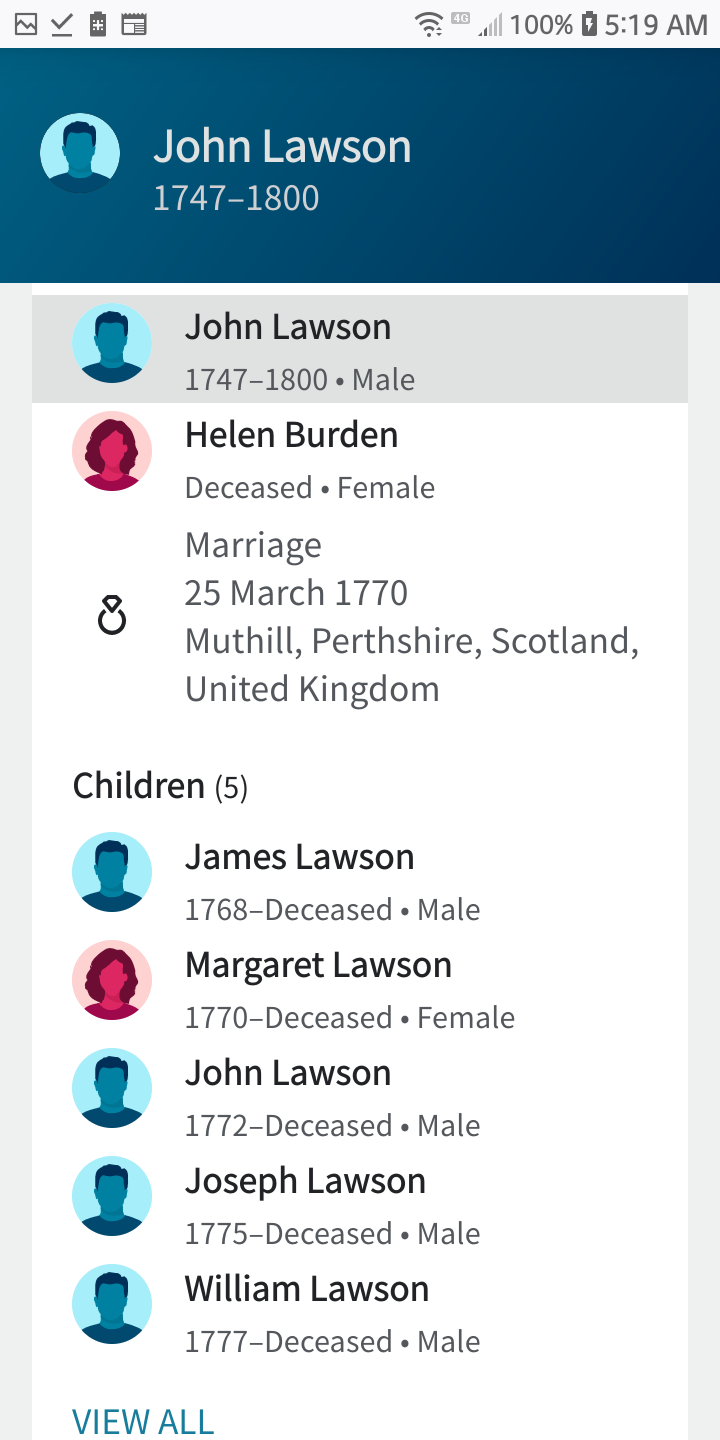Viewport: 720px width, 1440px height.
Task: Open the marriage details for 25 March 1770
Action: point(410,617)
